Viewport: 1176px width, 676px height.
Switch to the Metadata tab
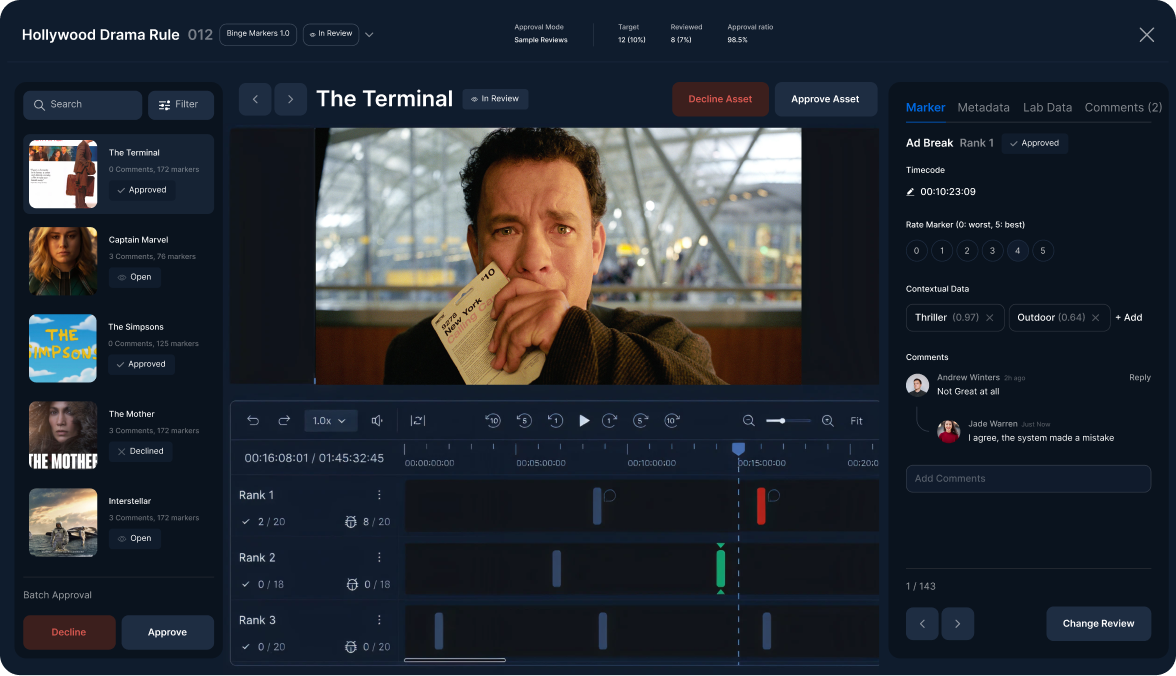pyautogui.click(x=983, y=108)
